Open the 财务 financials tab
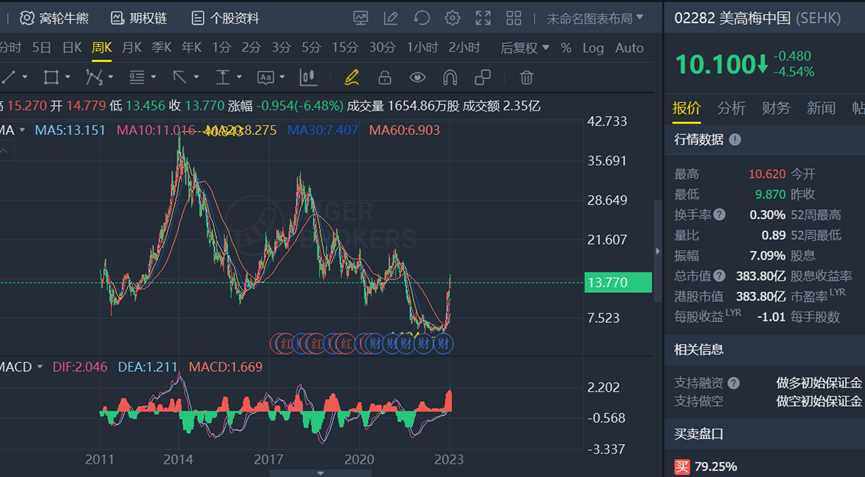Image resolution: width=865 pixels, height=477 pixels. pos(776,108)
